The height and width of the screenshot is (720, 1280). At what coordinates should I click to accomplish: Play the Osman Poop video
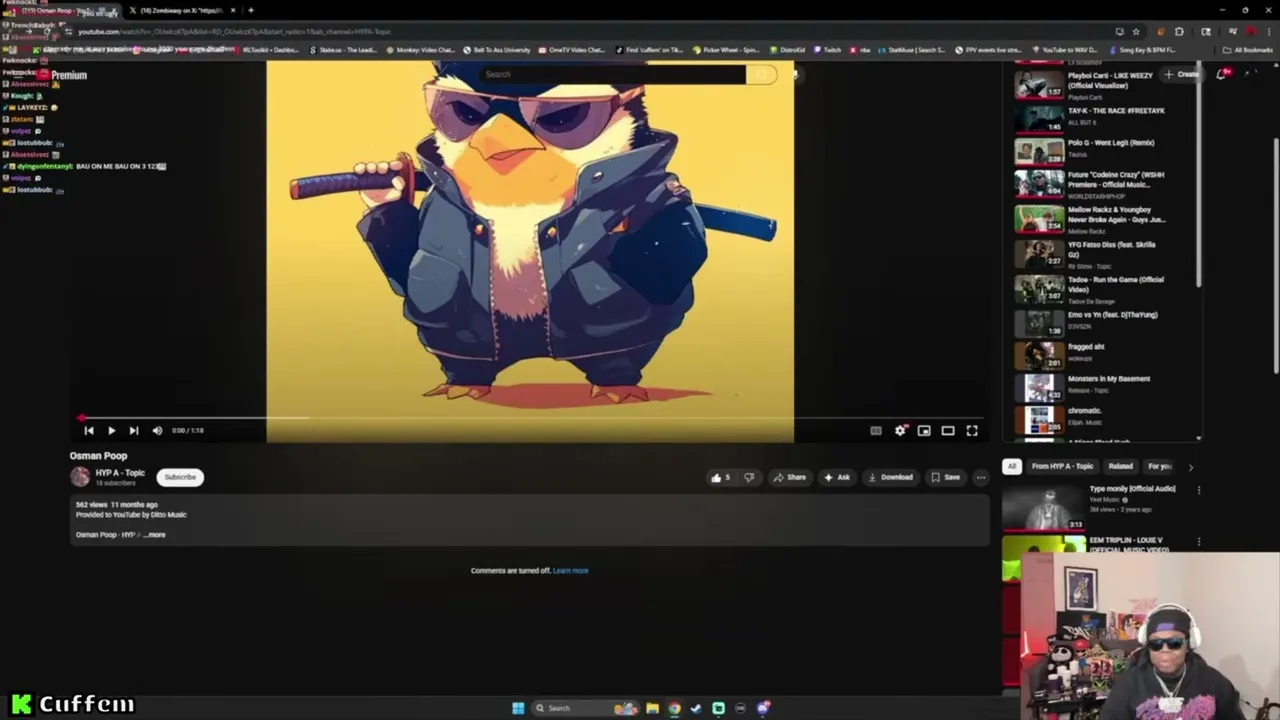coord(111,430)
